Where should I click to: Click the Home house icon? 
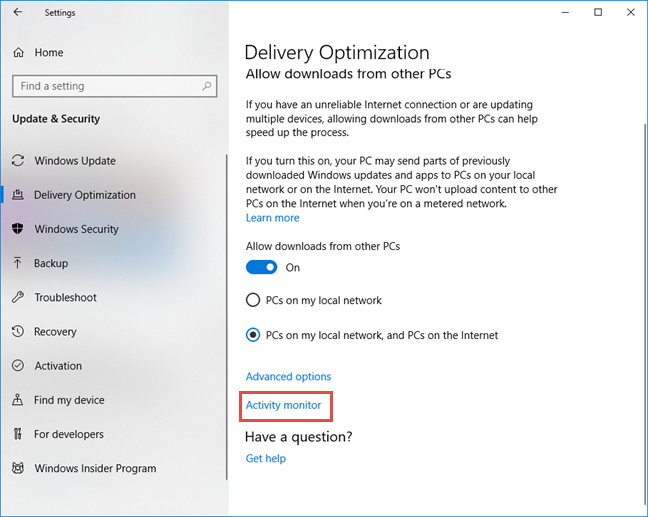click(x=19, y=52)
